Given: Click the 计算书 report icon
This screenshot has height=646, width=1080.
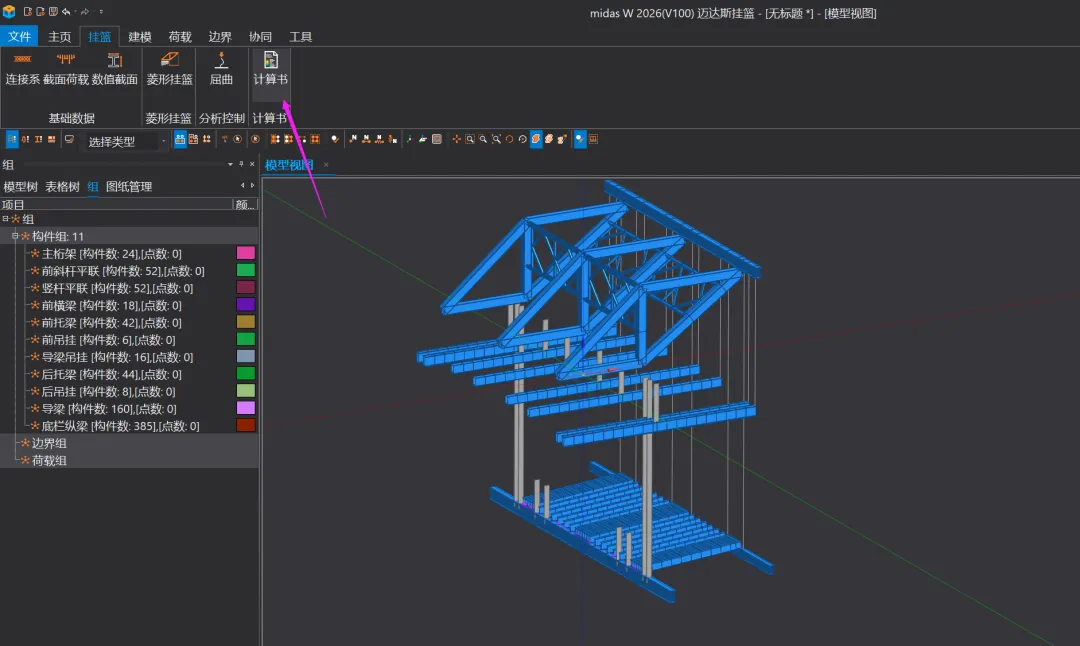Looking at the screenshot, I should [270, 62].
